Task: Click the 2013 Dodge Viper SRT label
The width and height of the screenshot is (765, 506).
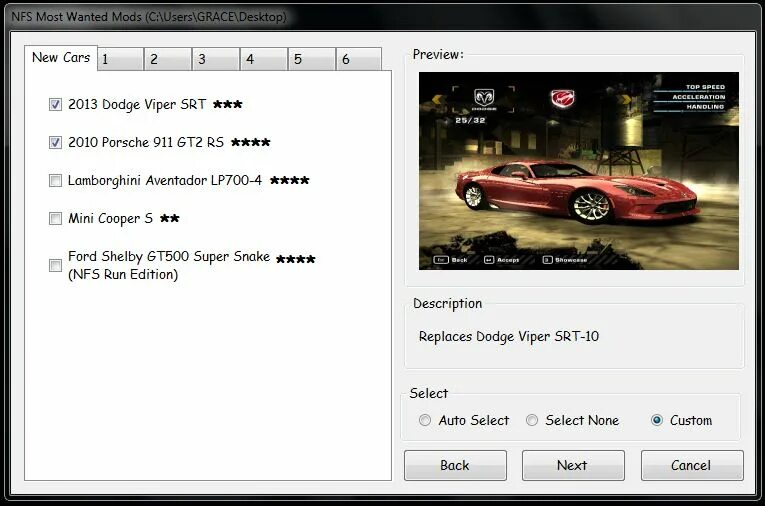Action: (x=137, y=104)
